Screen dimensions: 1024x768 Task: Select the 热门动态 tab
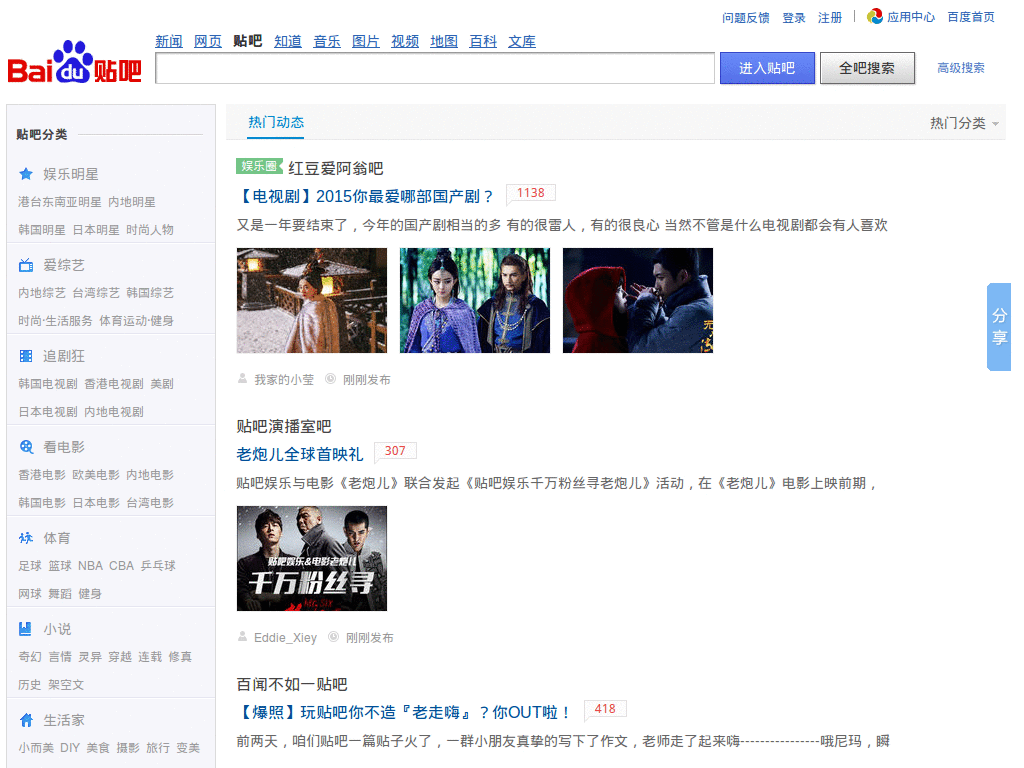coord(276,121)
